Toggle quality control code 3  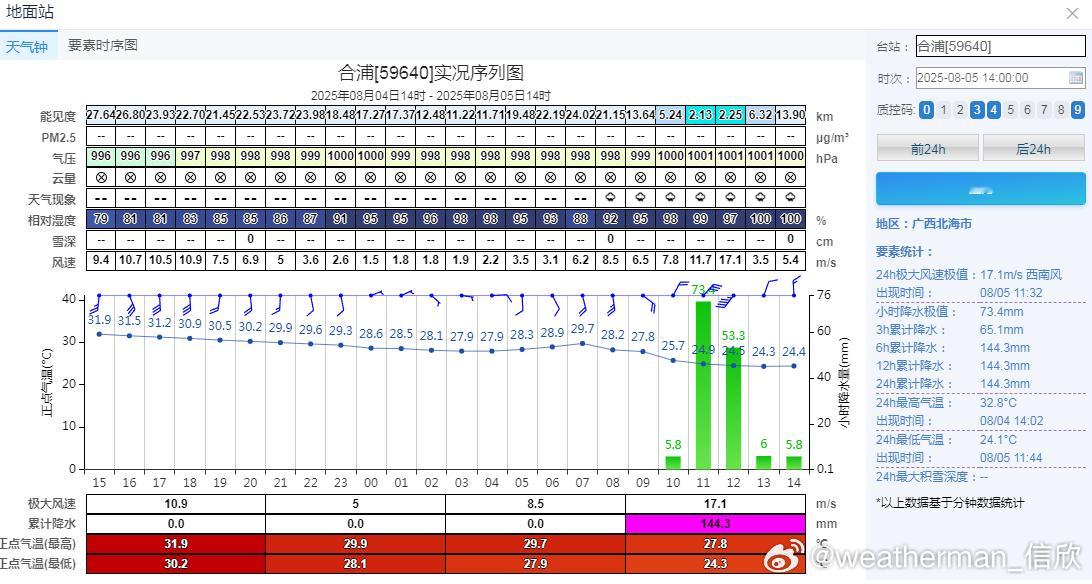977,109
